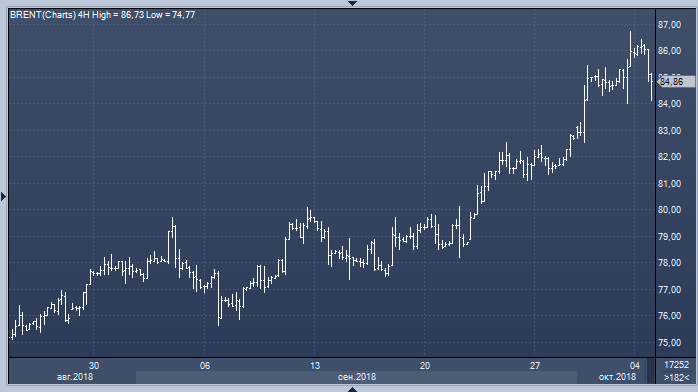Viewport: 698px width, 392px height.
Task: Click the 86,00 price axis label
Action: point(670,51)
